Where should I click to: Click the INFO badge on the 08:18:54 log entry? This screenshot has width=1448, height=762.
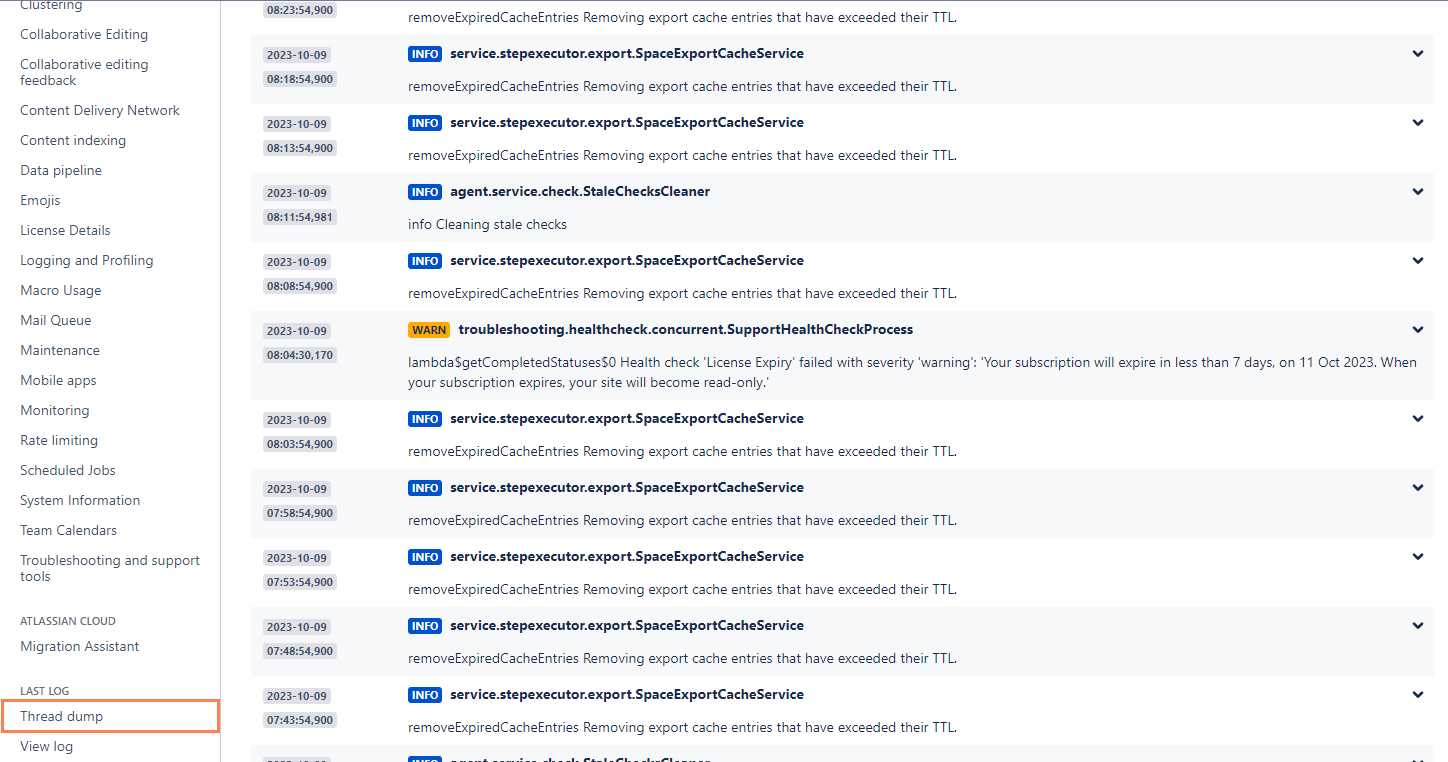(424, 53)
